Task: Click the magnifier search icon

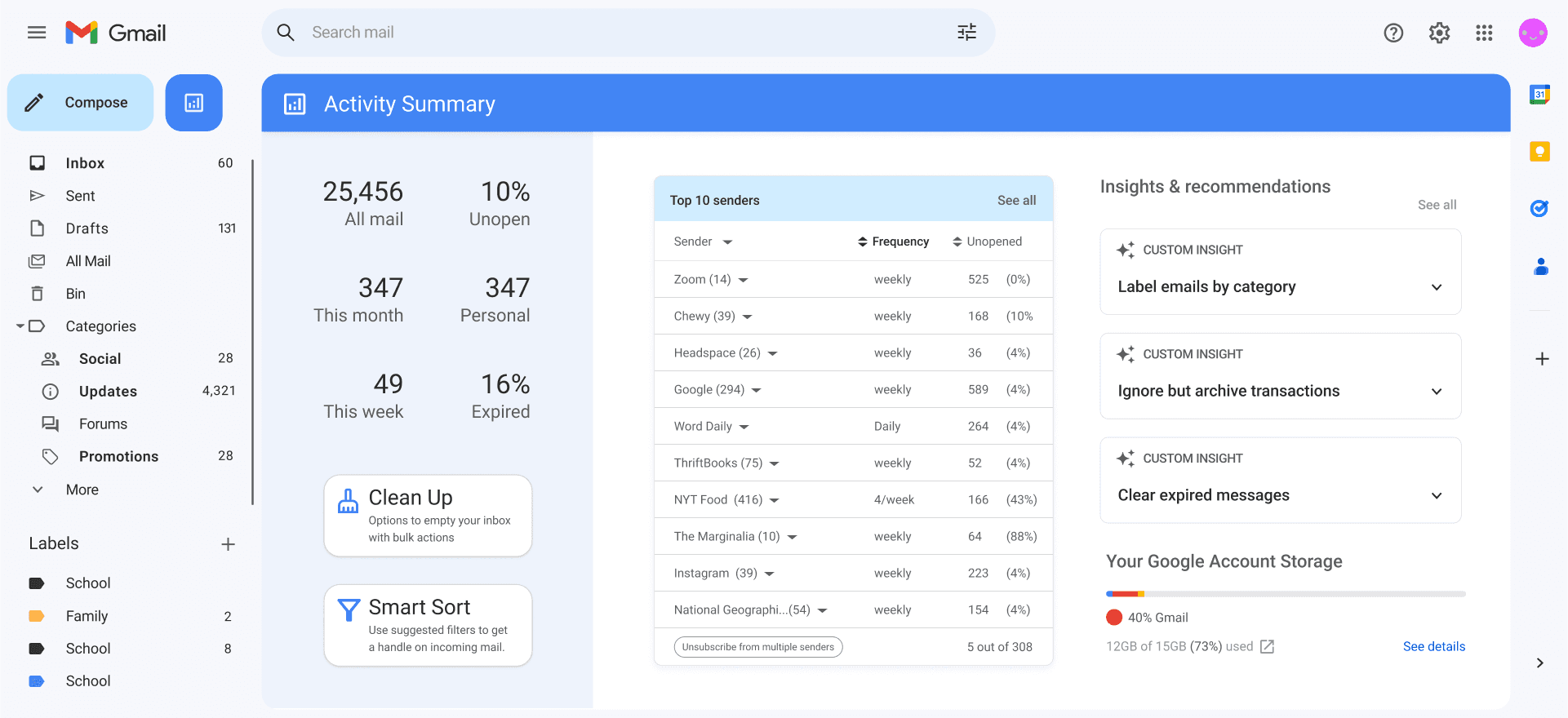Action: pyautogui.click(x=286, y=33)
